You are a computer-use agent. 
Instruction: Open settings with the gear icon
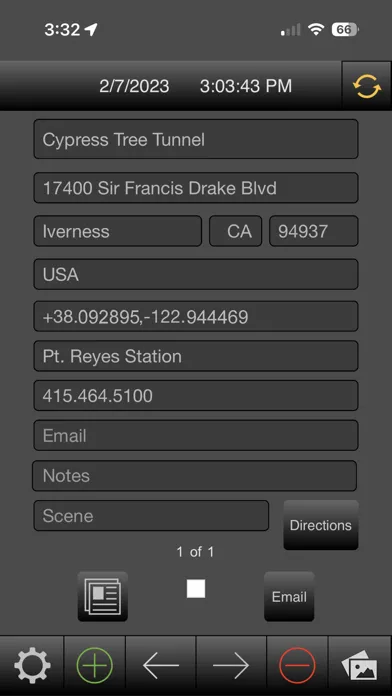pyautogui.click(x=32, y=665)
